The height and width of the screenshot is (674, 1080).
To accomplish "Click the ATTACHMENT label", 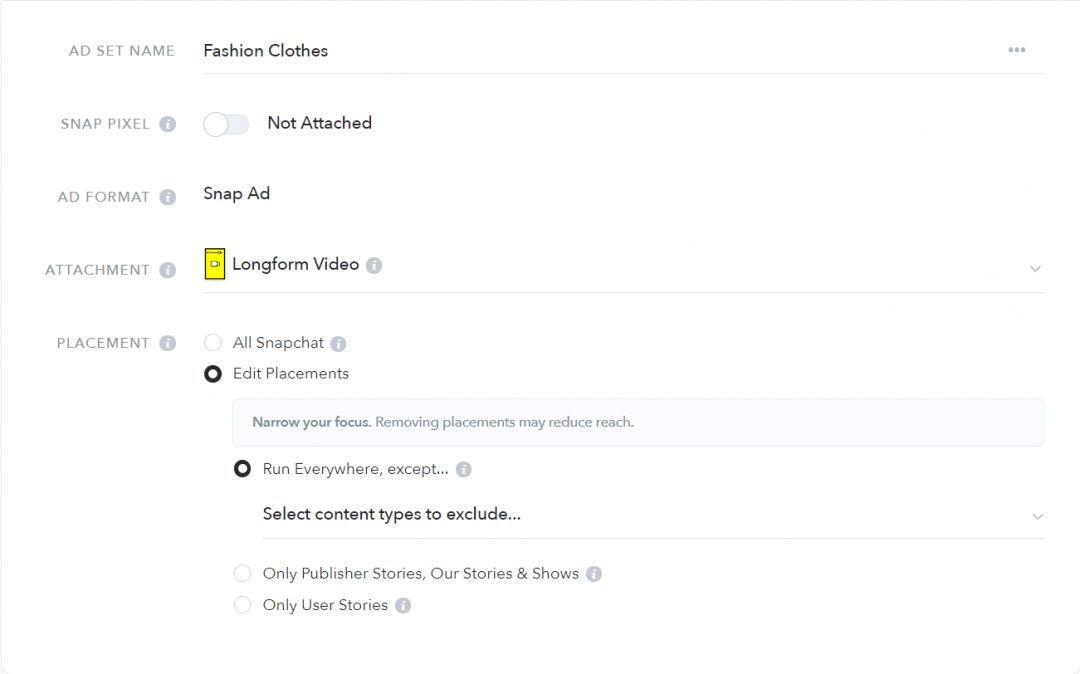I will coord(97,270).
